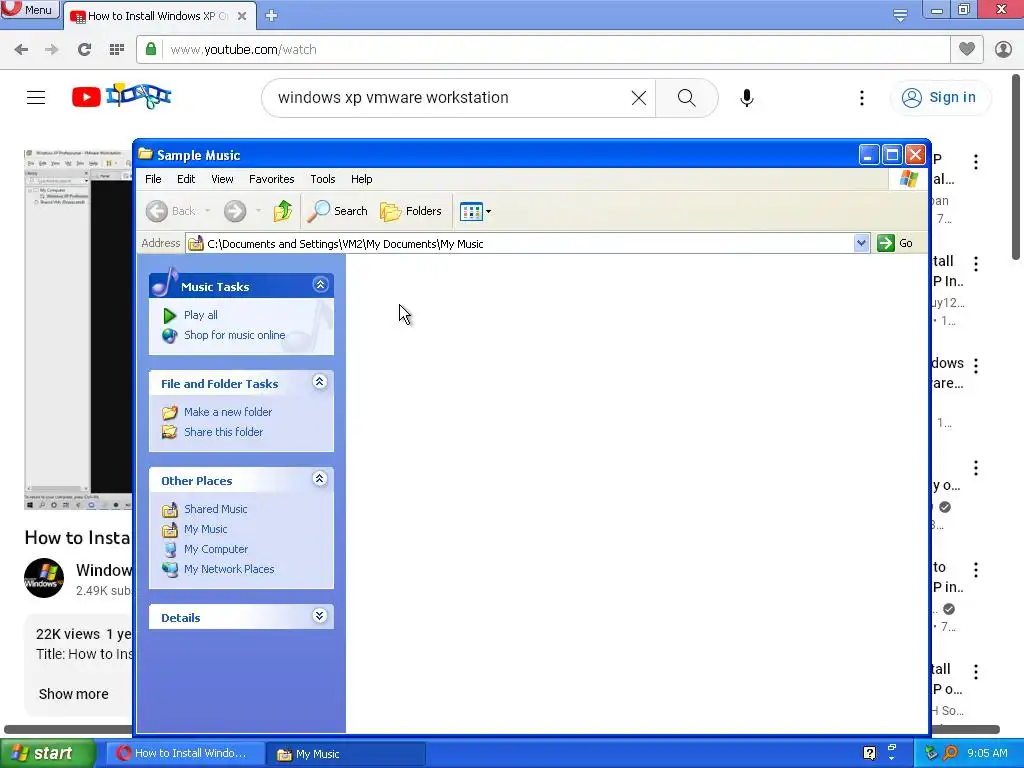This screenshot has height=768, width=1024.
Task: Open the Forward history dropdown arrow
Action: pyautogui.click(x=258, y=211)
